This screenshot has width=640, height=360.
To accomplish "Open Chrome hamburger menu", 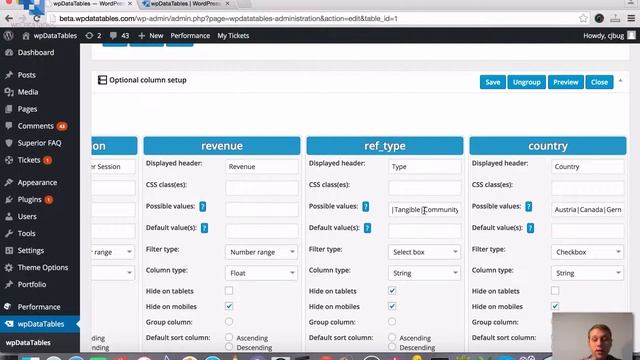I will tap(631, 18).
